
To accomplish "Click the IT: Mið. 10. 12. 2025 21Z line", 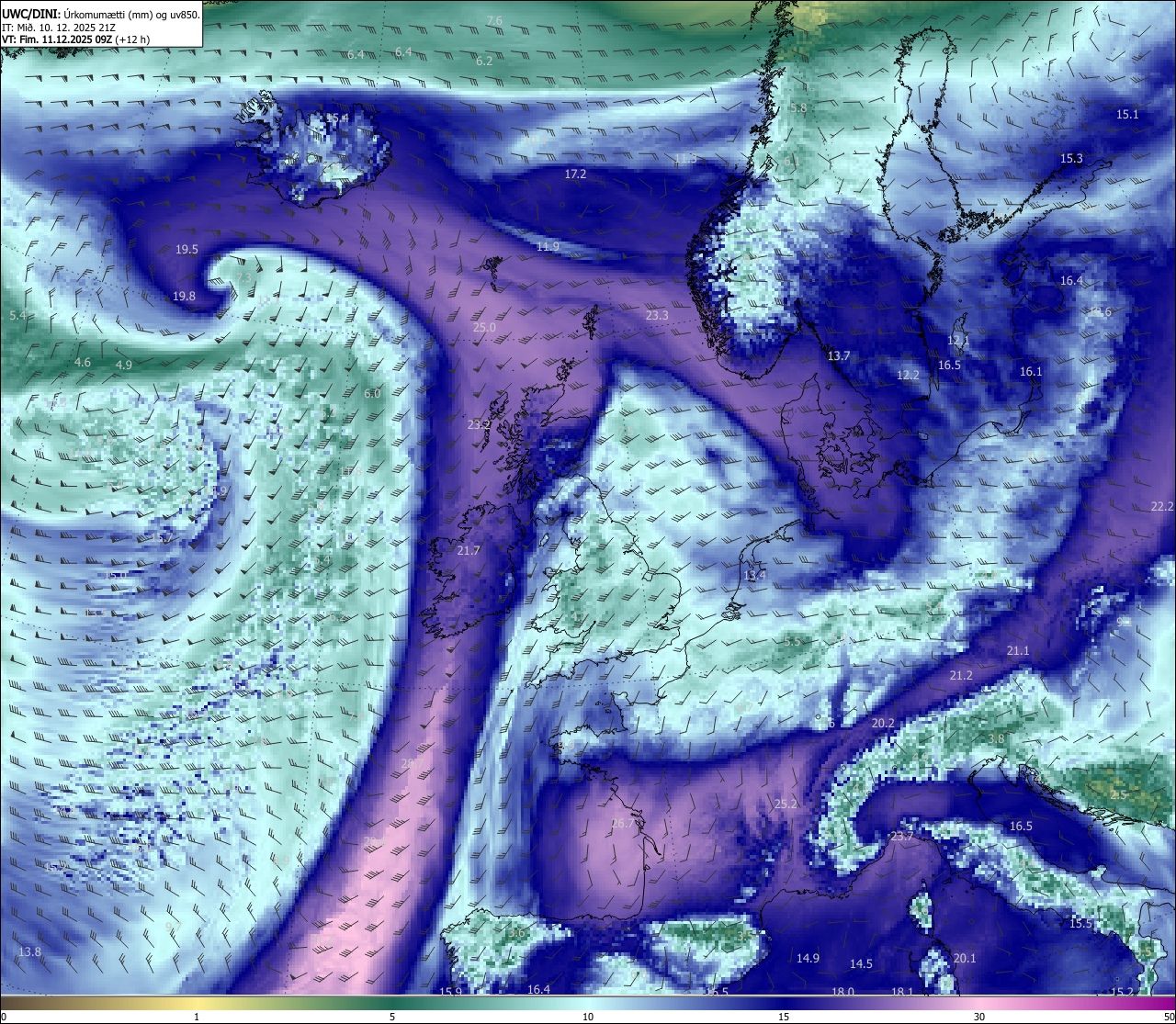I will coord(58,27).
